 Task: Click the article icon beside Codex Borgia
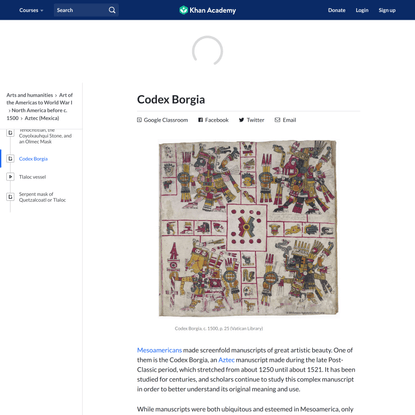pyautogui.click(x=10, y=159)
